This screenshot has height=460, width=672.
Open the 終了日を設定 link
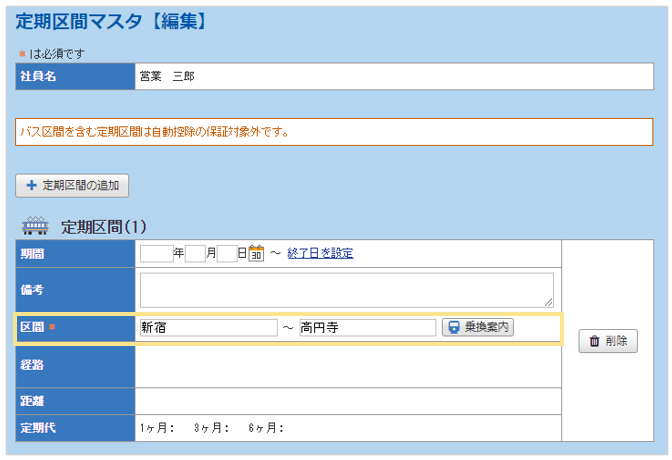[320, 254]
